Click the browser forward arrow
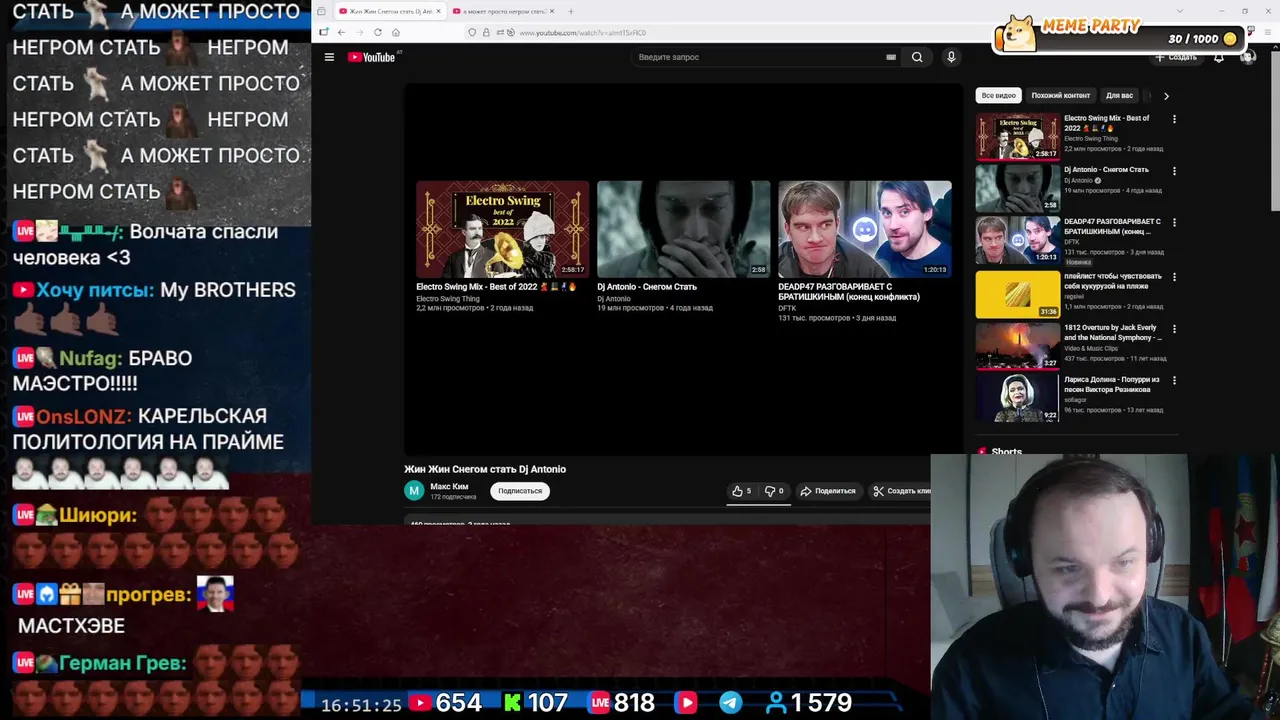The width and height of the screenshot is (1280, 720). (x=359, y=32)
